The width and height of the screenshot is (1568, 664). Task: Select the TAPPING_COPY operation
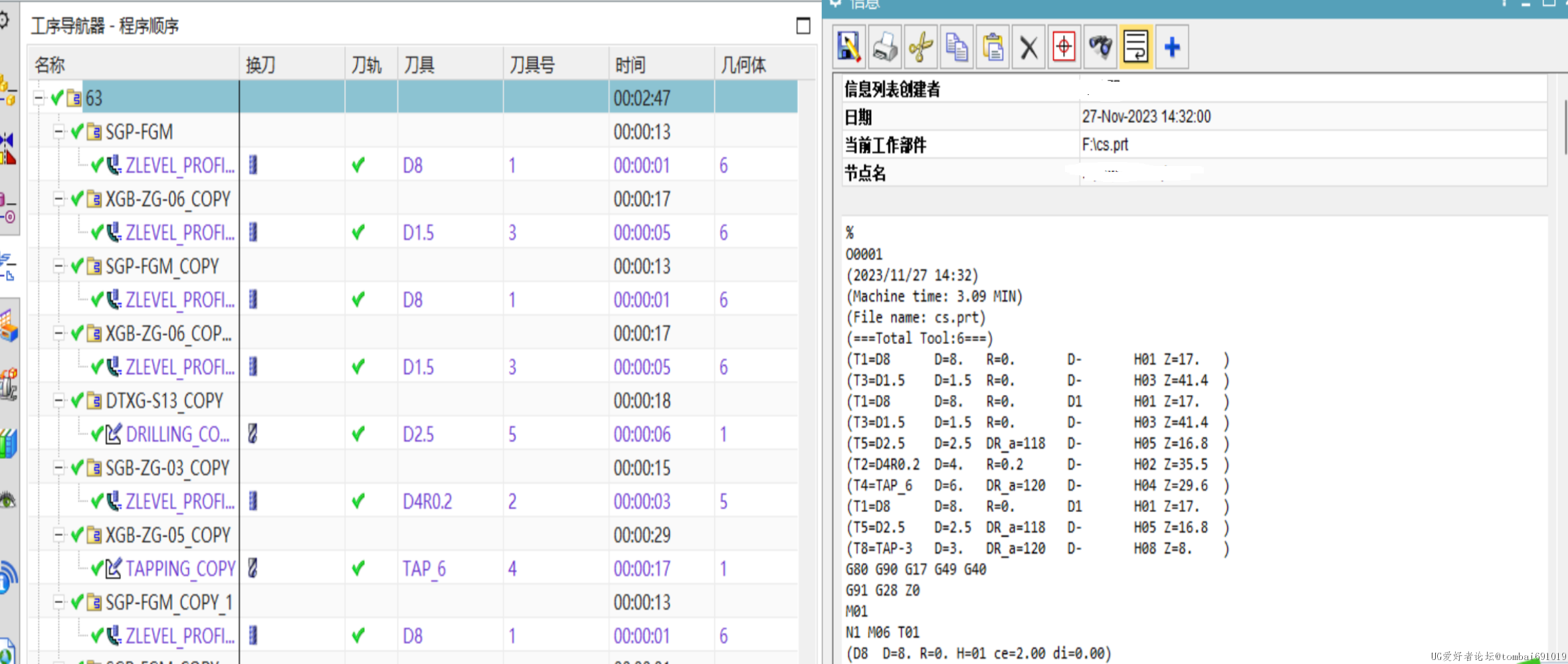(x=181, y=569)
